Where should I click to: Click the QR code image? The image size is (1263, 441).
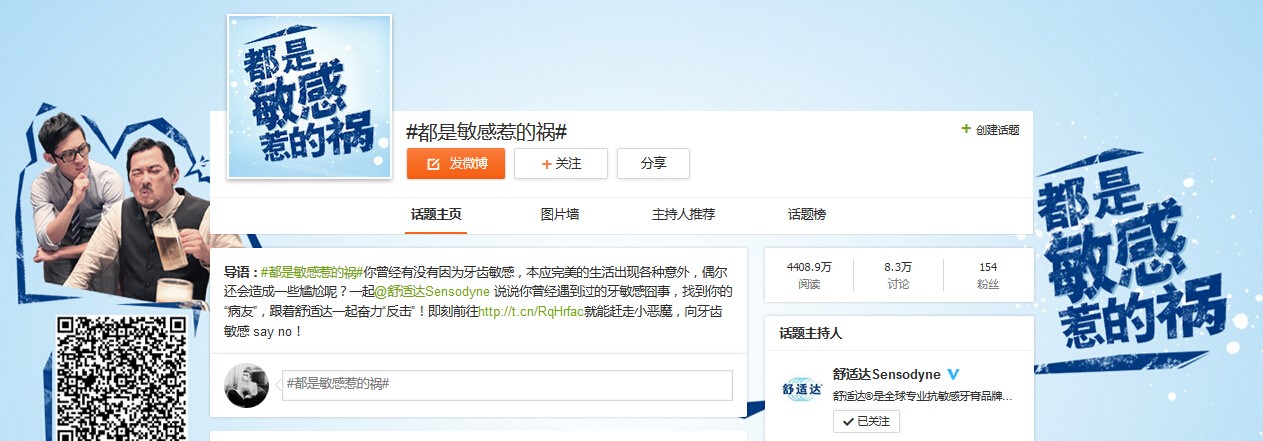click(x=122, y=378)
